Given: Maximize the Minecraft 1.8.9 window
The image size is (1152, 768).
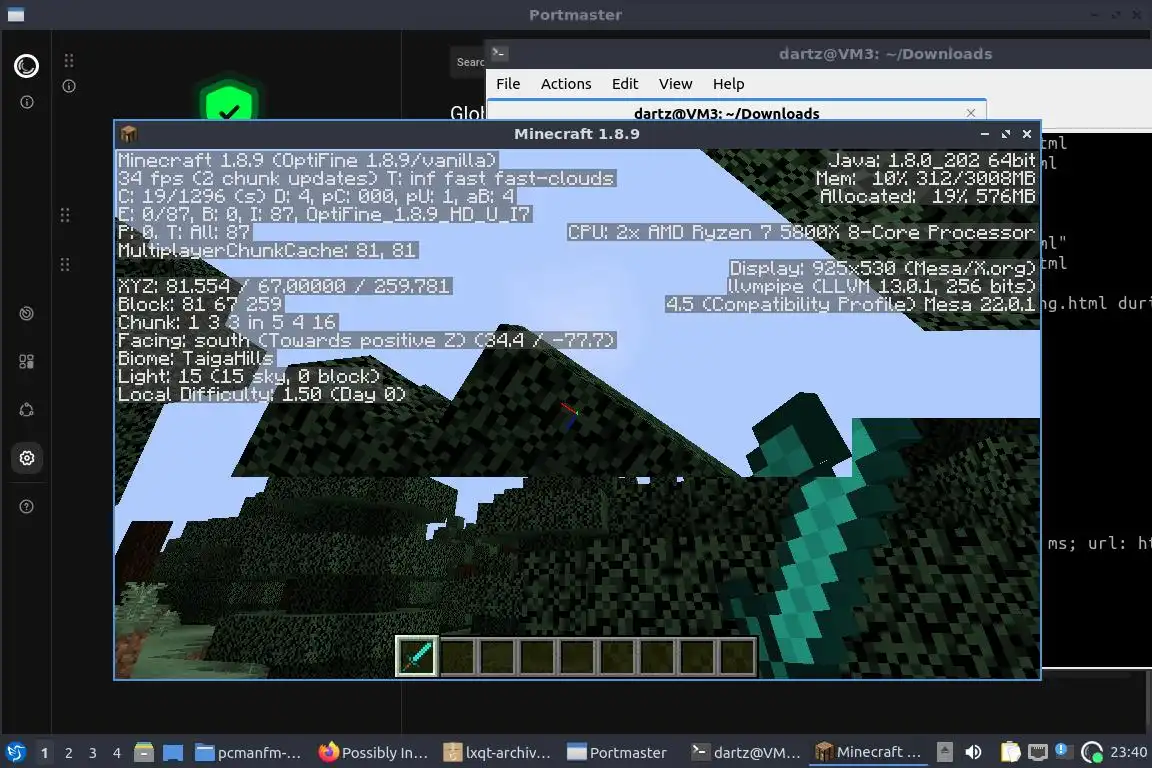Looking at the screenshot, I should [1006, 134].
